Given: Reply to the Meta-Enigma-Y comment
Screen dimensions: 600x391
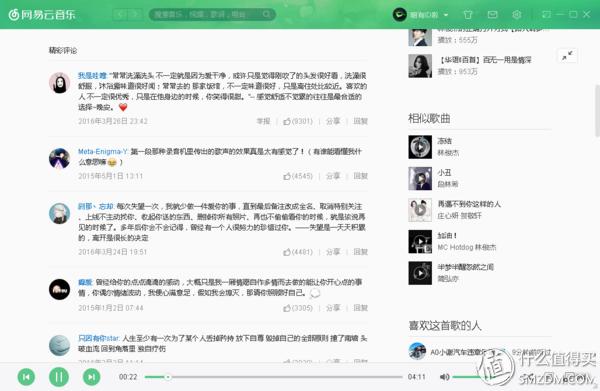Looking at the screenshot, I should 360,176.
